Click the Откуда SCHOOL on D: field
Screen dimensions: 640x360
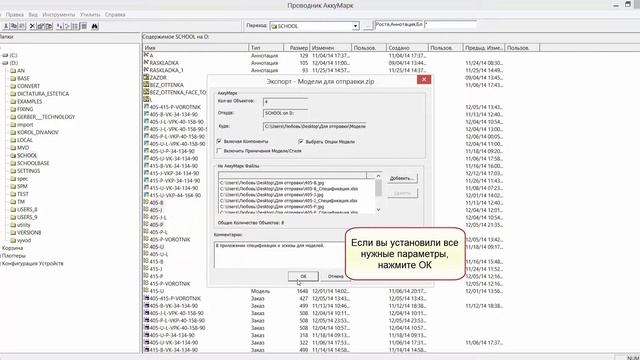(x=285, y=113)
